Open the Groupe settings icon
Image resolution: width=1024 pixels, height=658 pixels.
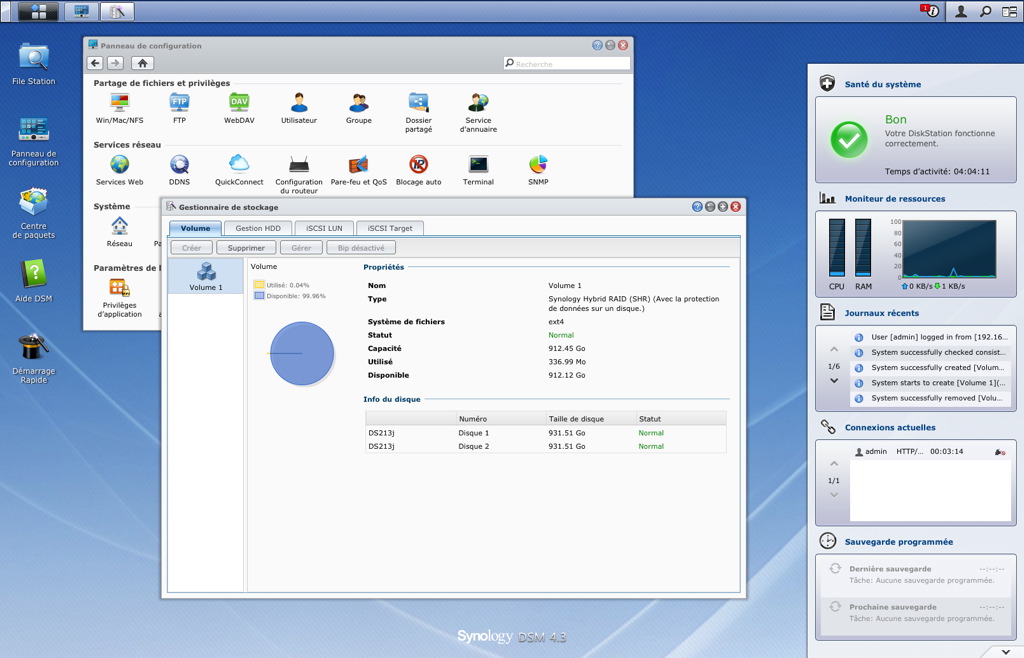(359, 108)
